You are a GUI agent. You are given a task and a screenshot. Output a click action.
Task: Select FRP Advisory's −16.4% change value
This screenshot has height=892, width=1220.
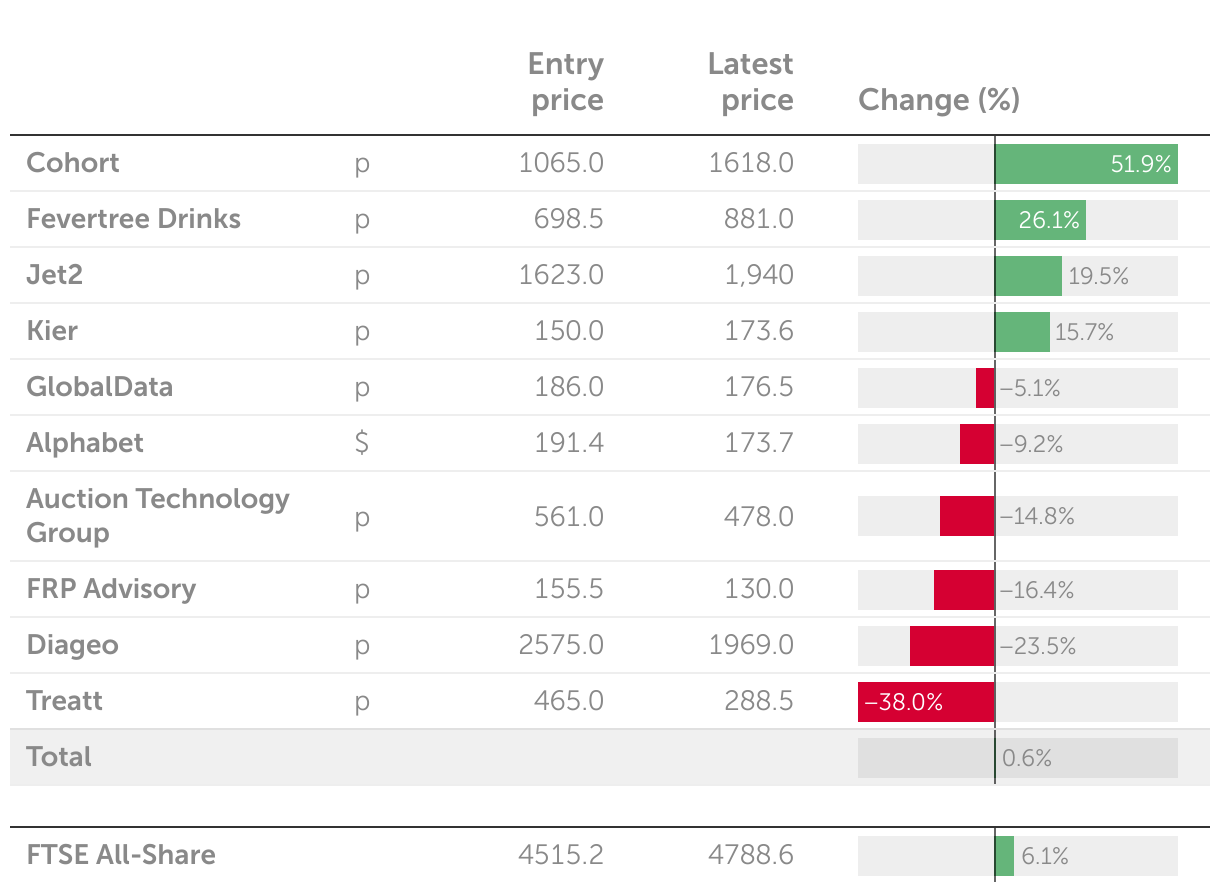click(x=1037, y=591)
